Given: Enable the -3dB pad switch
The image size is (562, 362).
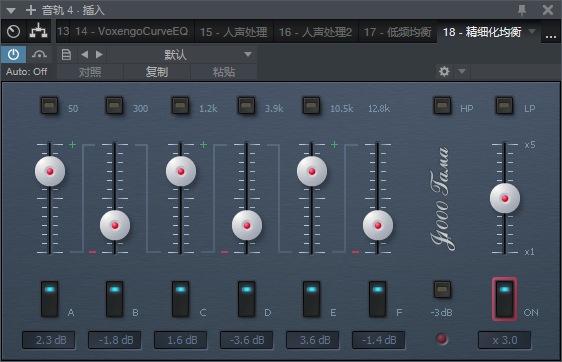Looking at the screenshot, I should coord(443,290).
